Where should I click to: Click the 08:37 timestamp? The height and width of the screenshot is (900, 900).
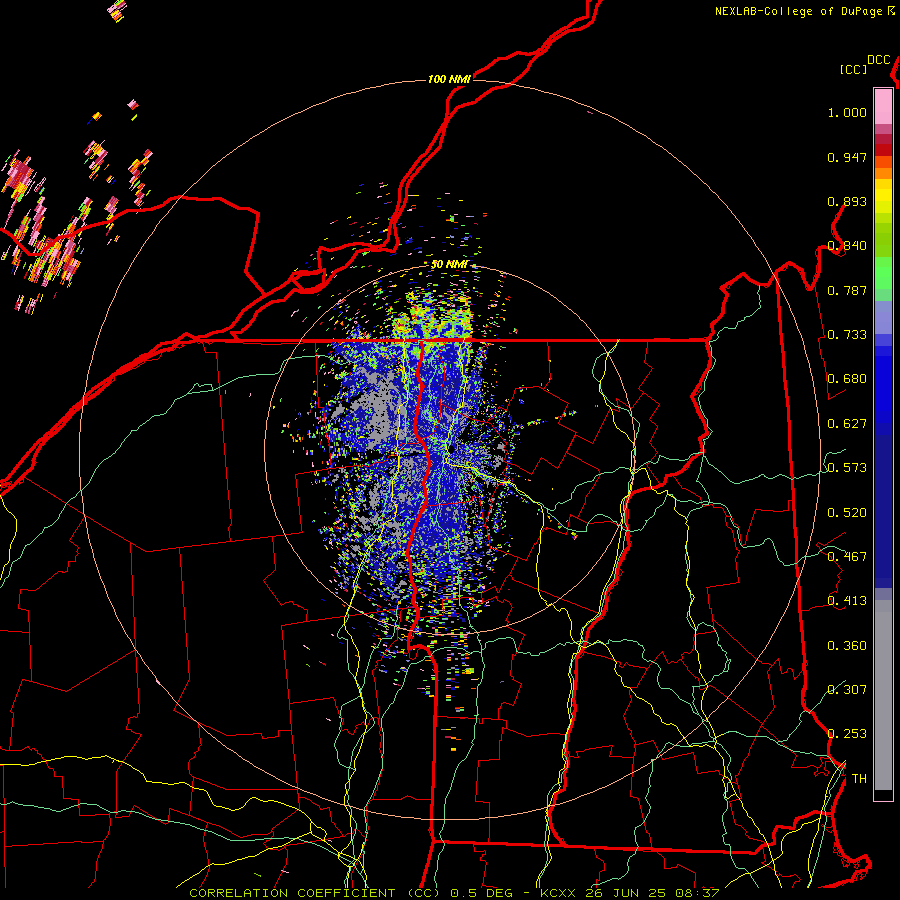(x=696, y=893)
